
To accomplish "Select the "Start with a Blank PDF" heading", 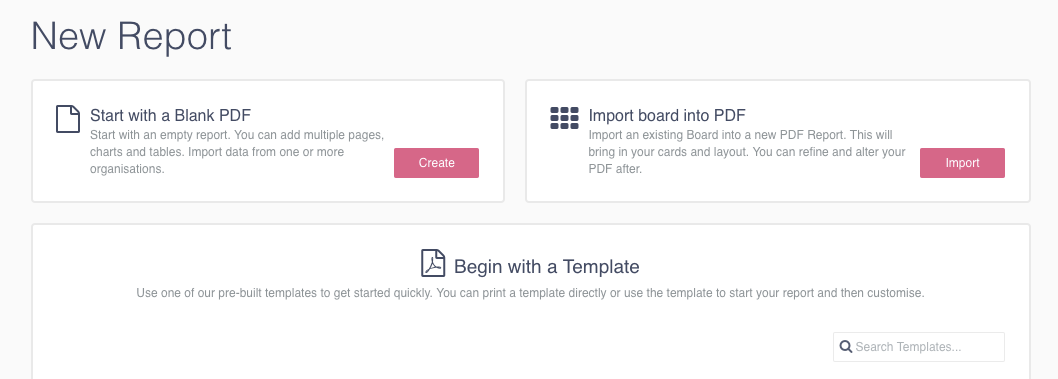I will point(170,115).
